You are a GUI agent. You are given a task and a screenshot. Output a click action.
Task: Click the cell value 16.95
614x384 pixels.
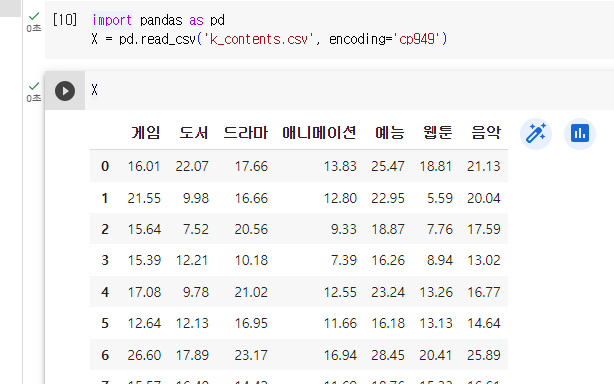click(x=251, y=323)
